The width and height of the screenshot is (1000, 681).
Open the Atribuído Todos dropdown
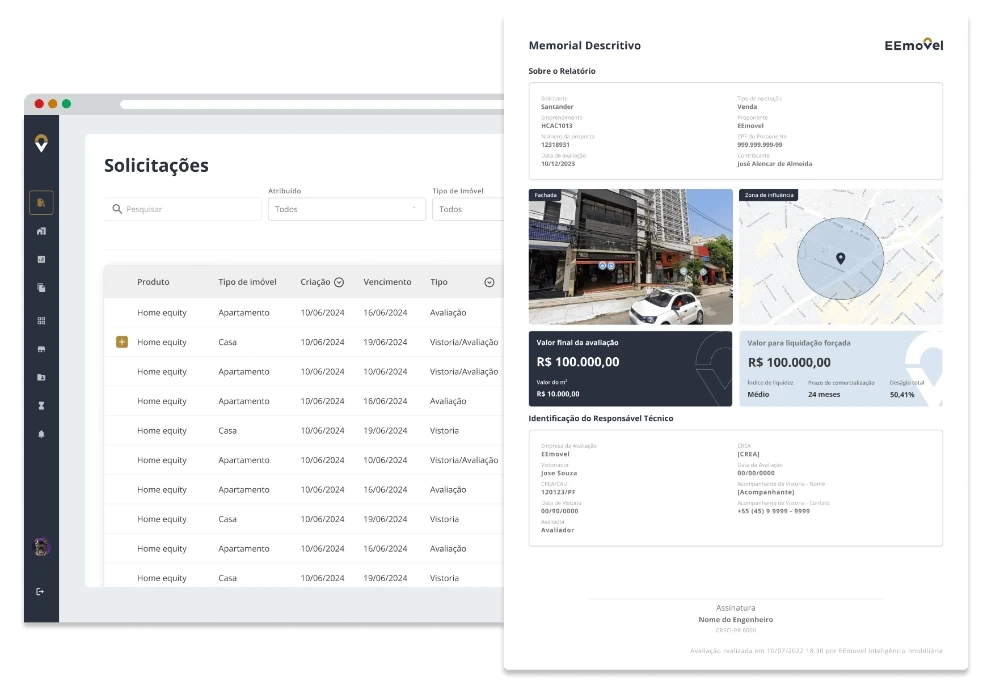click(x=347, y=209)
